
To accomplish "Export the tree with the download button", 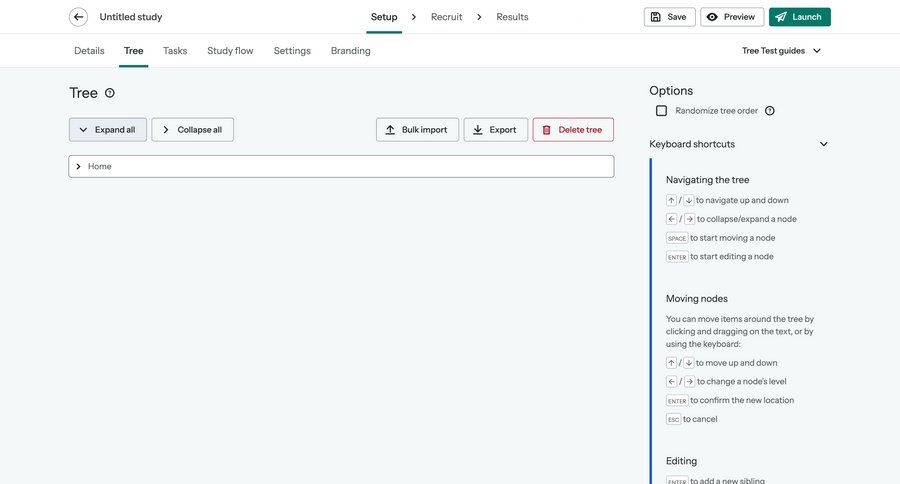I will pyautogui.click(x=495, y=130).
